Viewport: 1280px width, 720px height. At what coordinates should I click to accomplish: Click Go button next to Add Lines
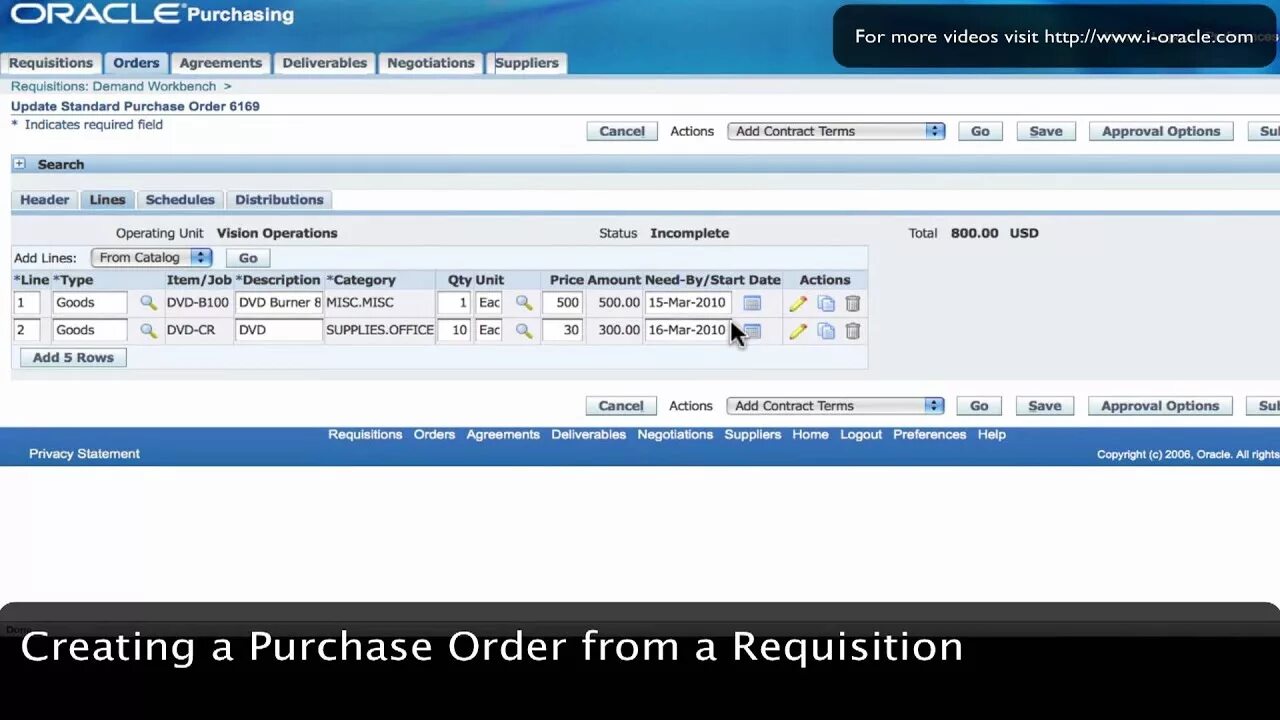[248, 258]
